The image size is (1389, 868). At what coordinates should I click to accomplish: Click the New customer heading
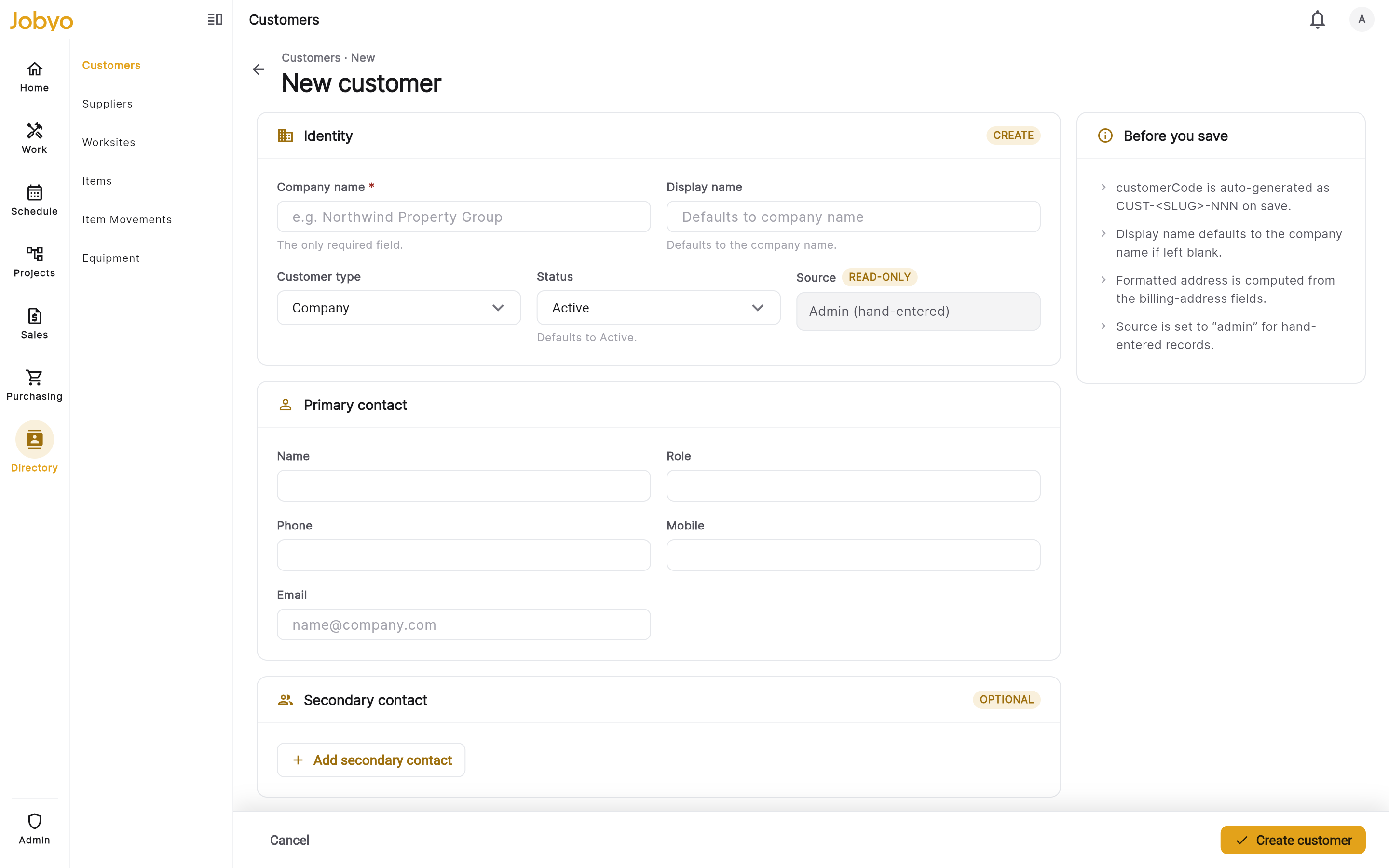point(361,83)
